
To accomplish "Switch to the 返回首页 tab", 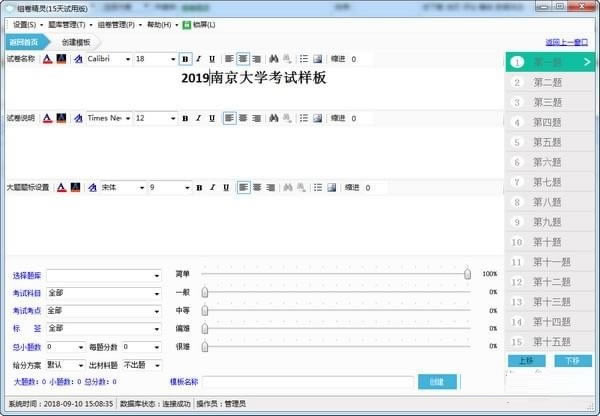I will click(24, 42).
